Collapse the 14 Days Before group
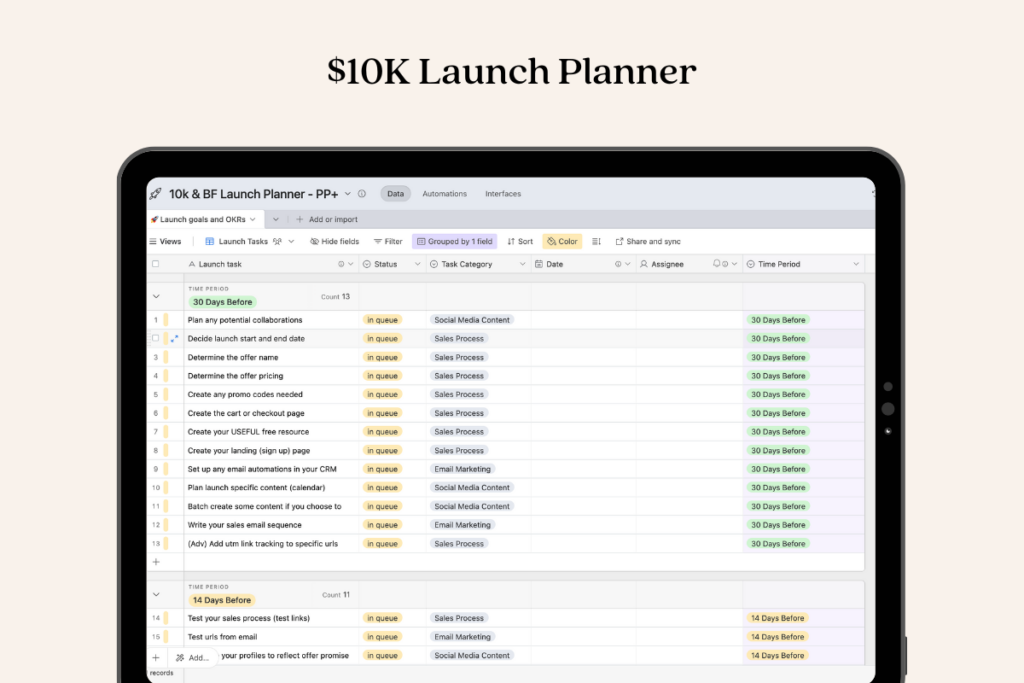Screen dimensions: 1024x683 (156, 594)
